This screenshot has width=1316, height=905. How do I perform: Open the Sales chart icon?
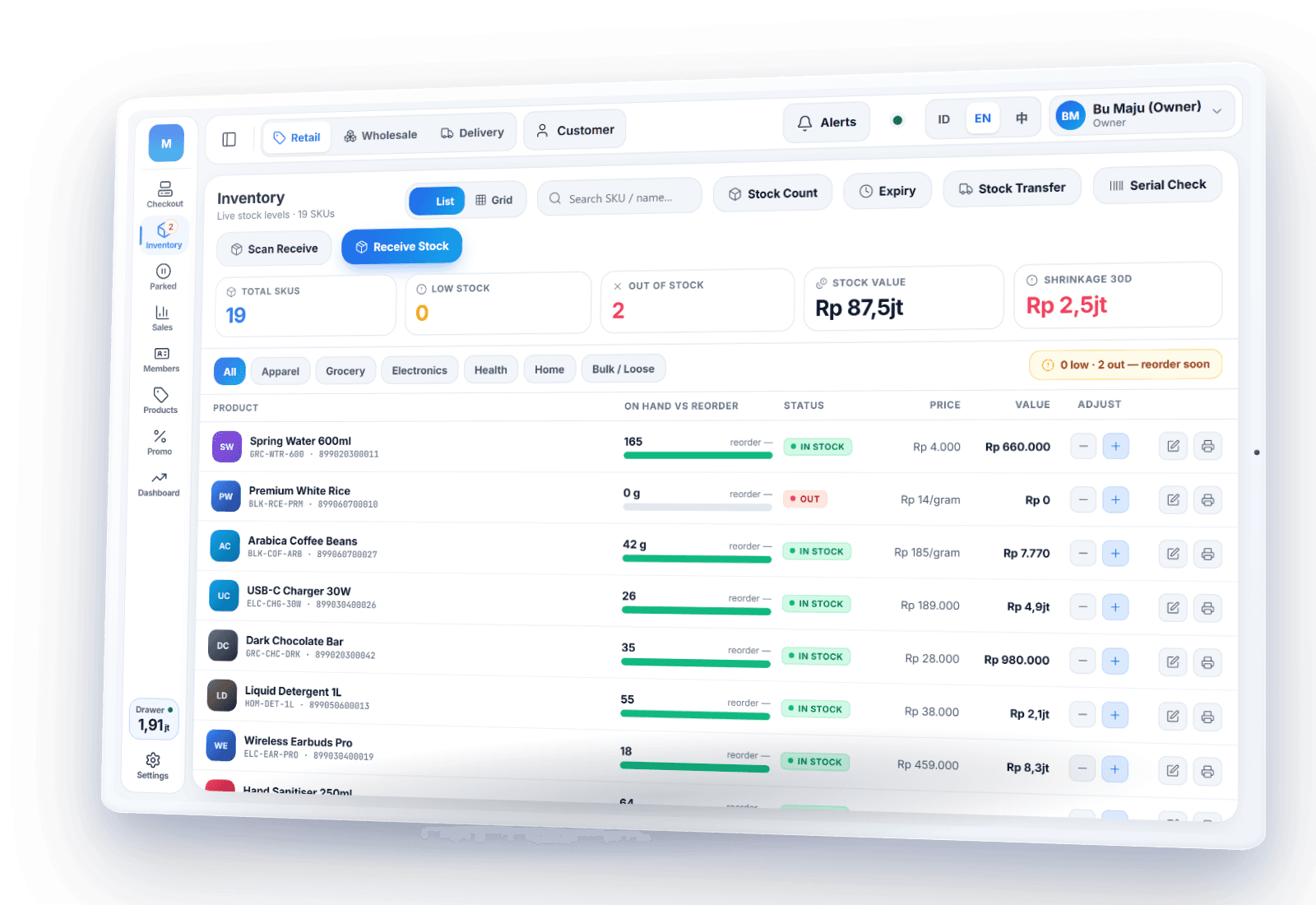162,318
